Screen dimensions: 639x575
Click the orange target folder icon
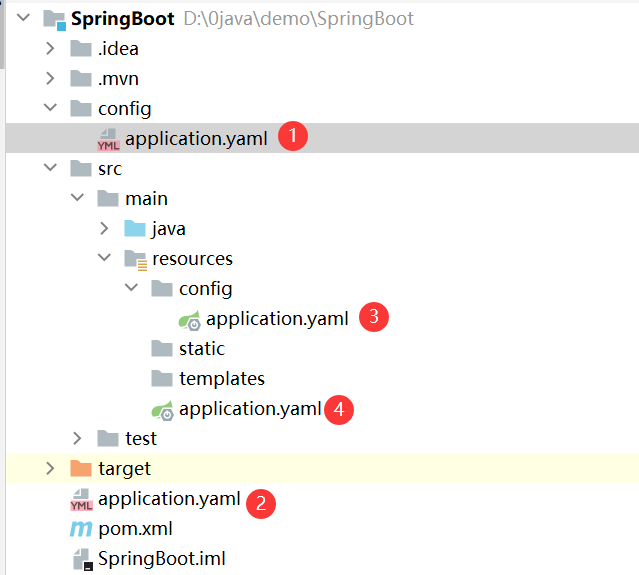(81, 469)
